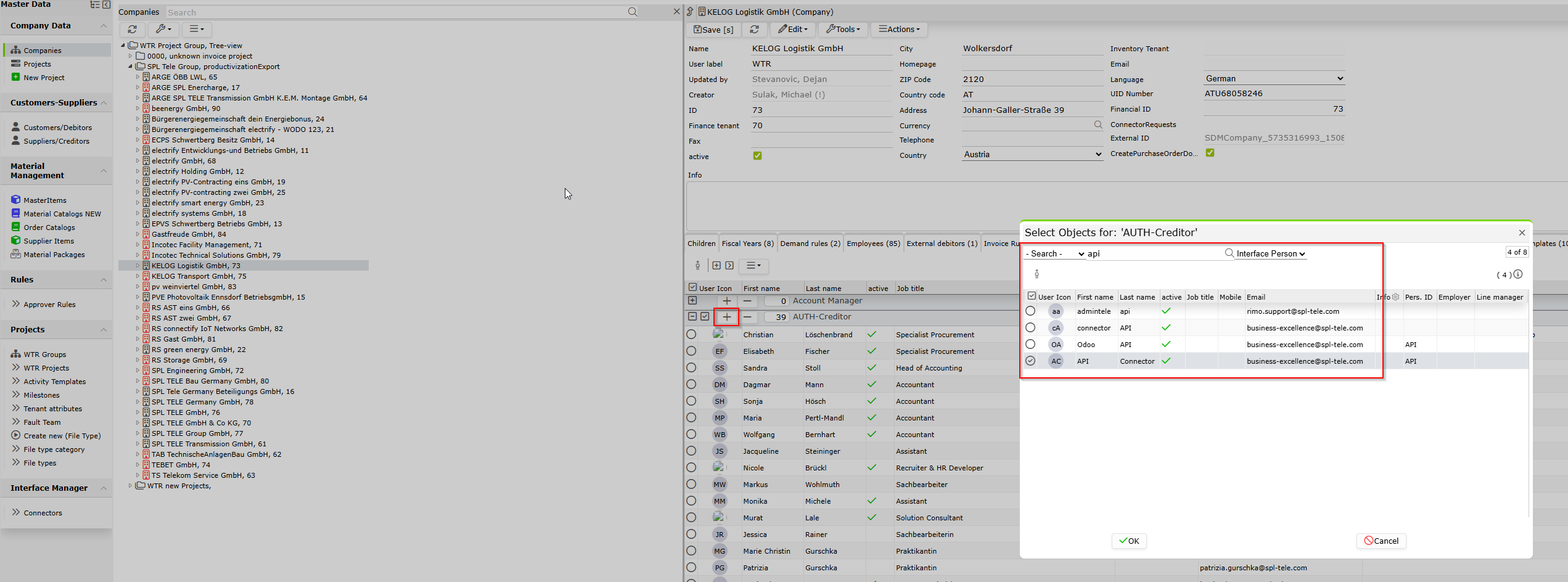Click the person icon in Select Objects dialog
Screen dimensions: 1568x582
pyautogui.click(x=1036, y=274)
